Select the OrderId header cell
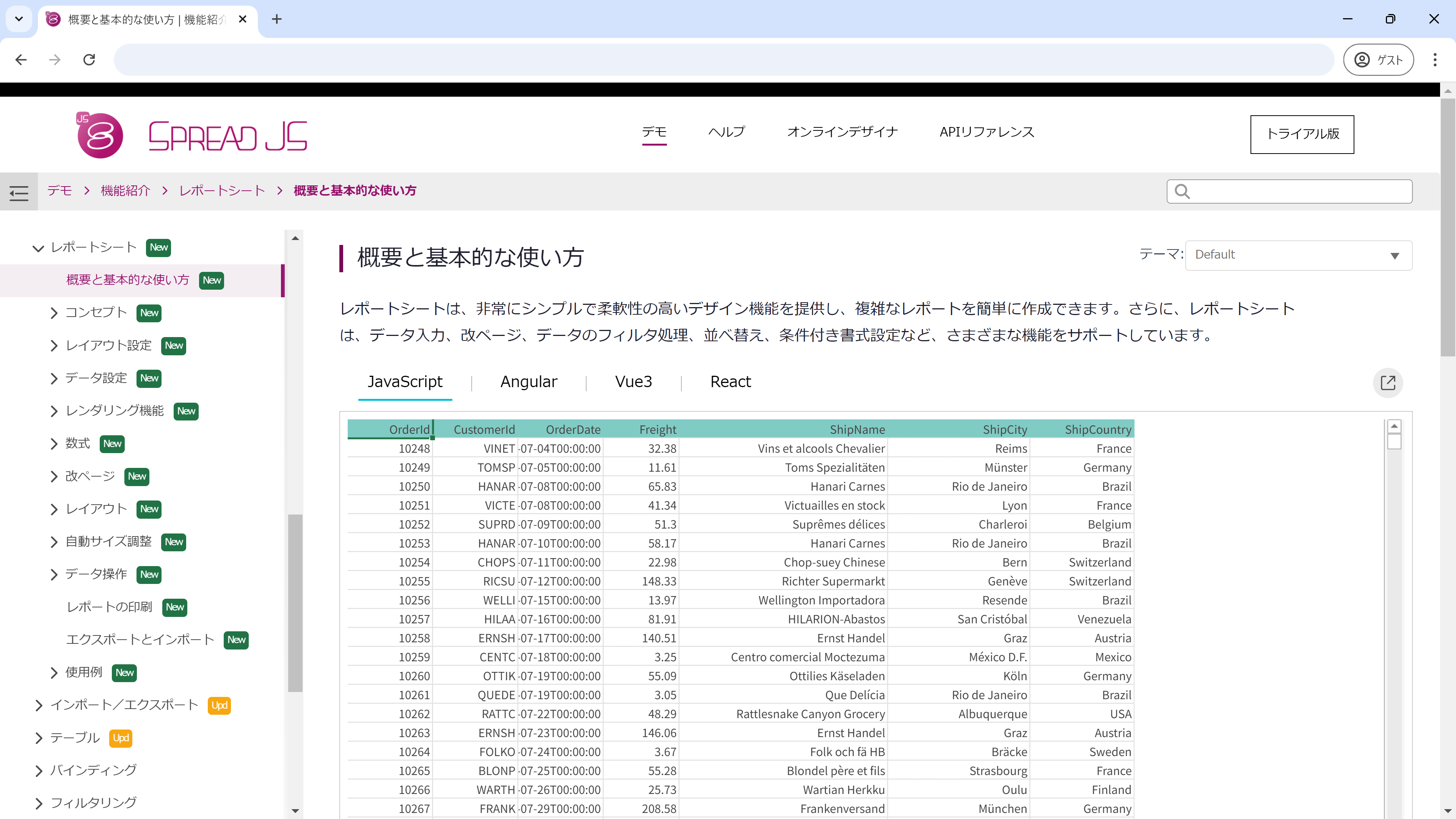 pos(389,430)
